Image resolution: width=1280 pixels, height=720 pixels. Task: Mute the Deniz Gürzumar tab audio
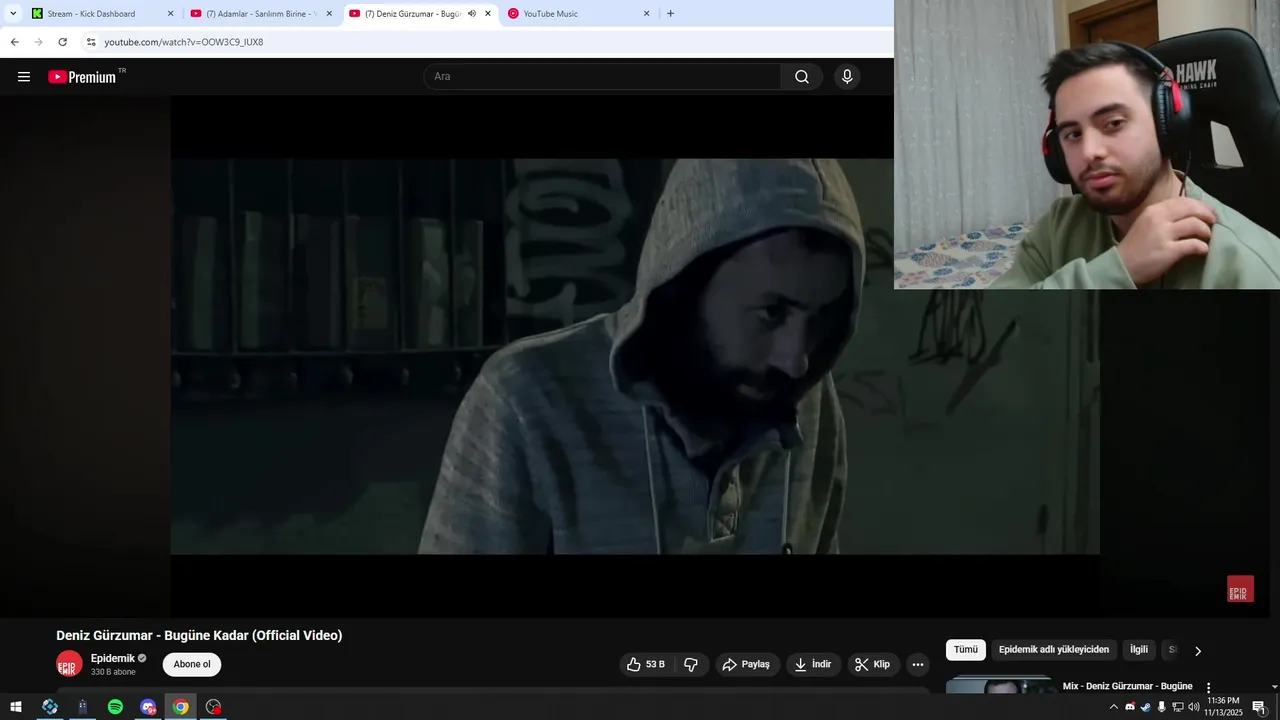coord(472,14)
